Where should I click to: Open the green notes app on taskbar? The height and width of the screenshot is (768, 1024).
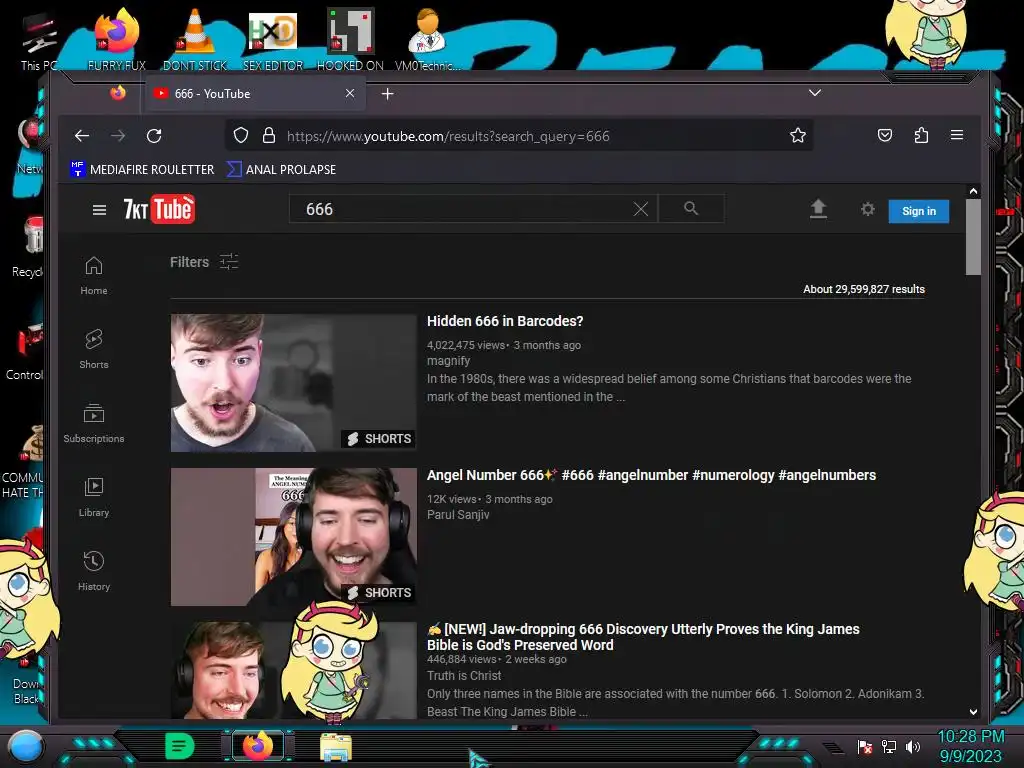click(179, 746)
